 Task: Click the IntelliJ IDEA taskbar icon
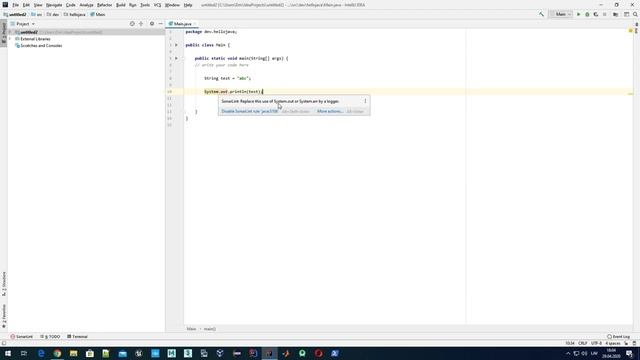coord(269,353)
